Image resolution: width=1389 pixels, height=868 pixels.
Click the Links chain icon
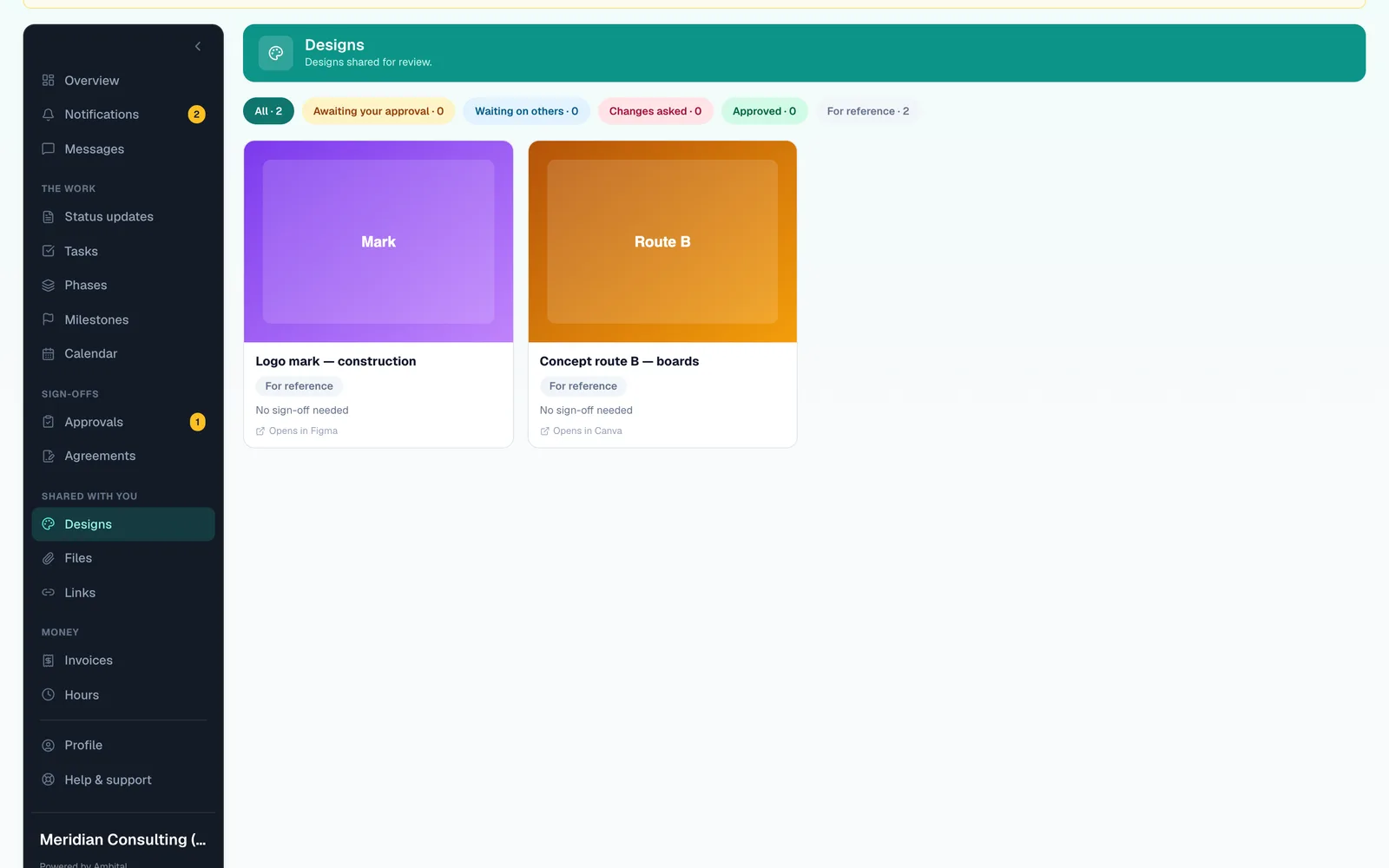(49, 593)
